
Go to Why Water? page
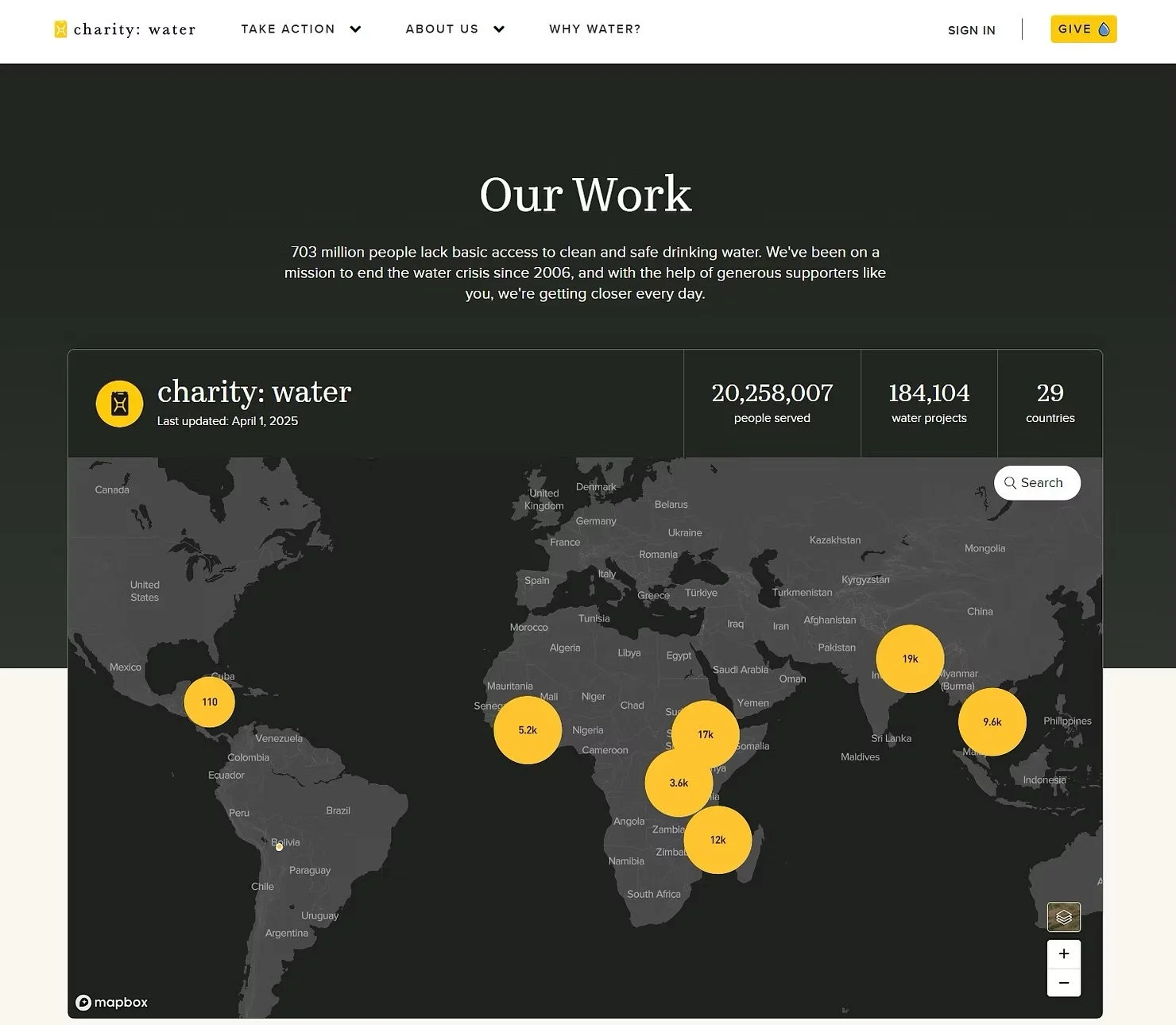coord(595,29)
